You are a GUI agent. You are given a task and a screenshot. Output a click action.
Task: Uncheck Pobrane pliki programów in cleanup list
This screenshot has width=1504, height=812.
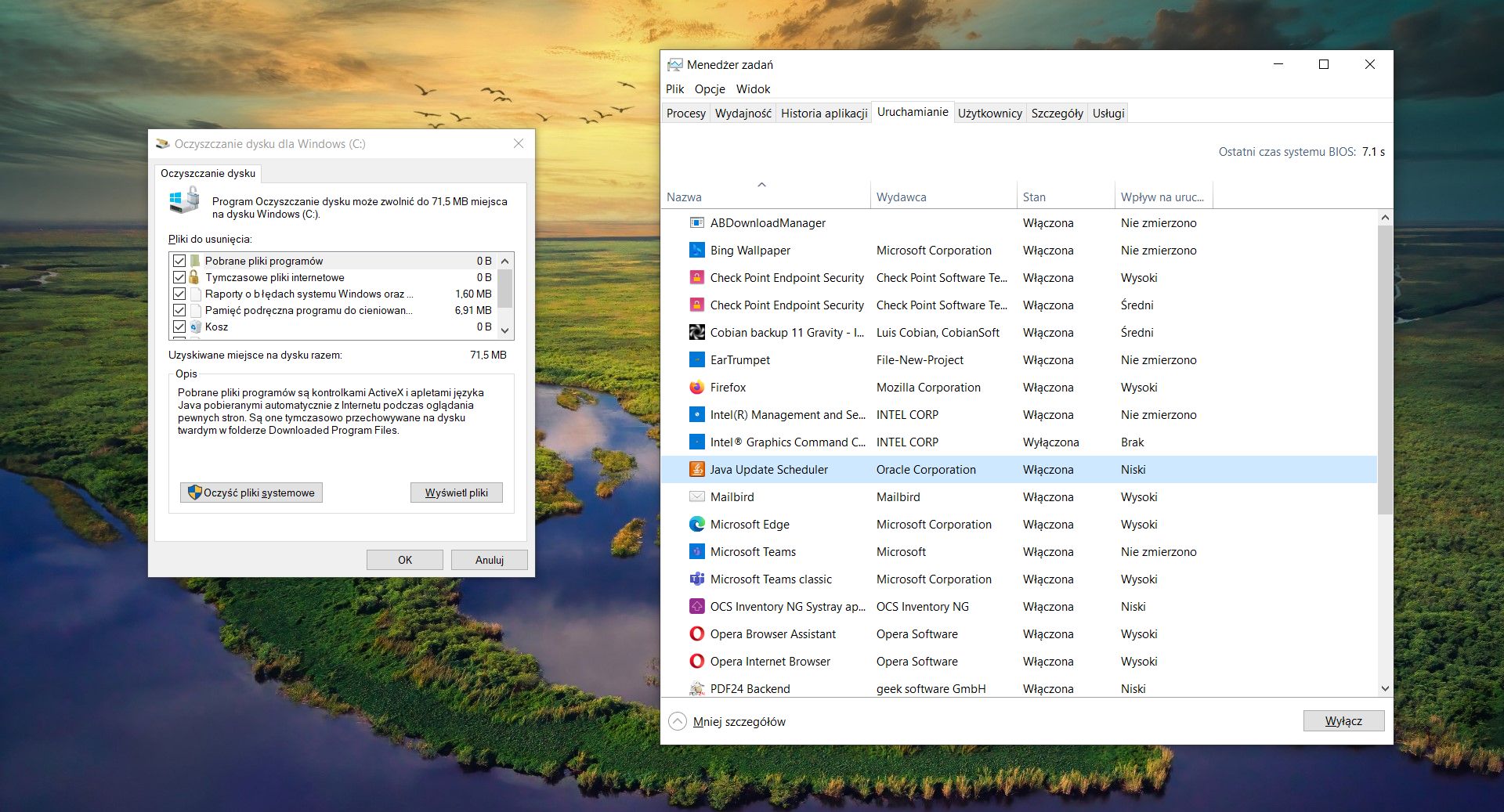179,261
